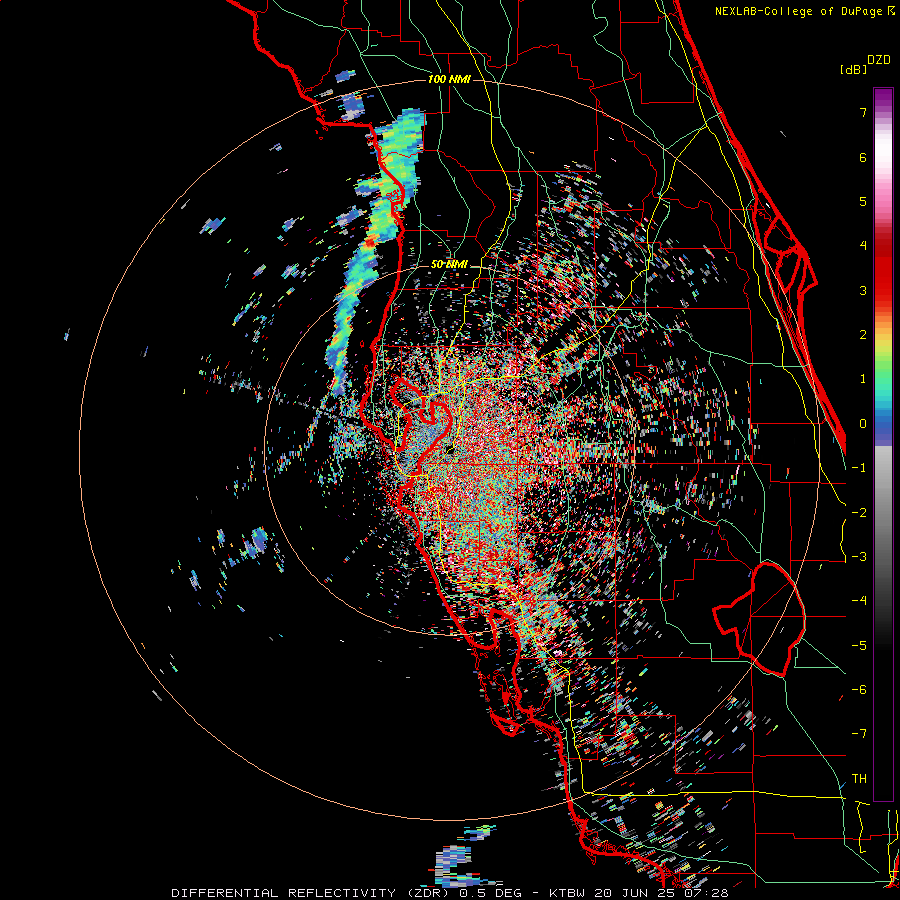Click the TH label on the scale

[x=859, y=779]
